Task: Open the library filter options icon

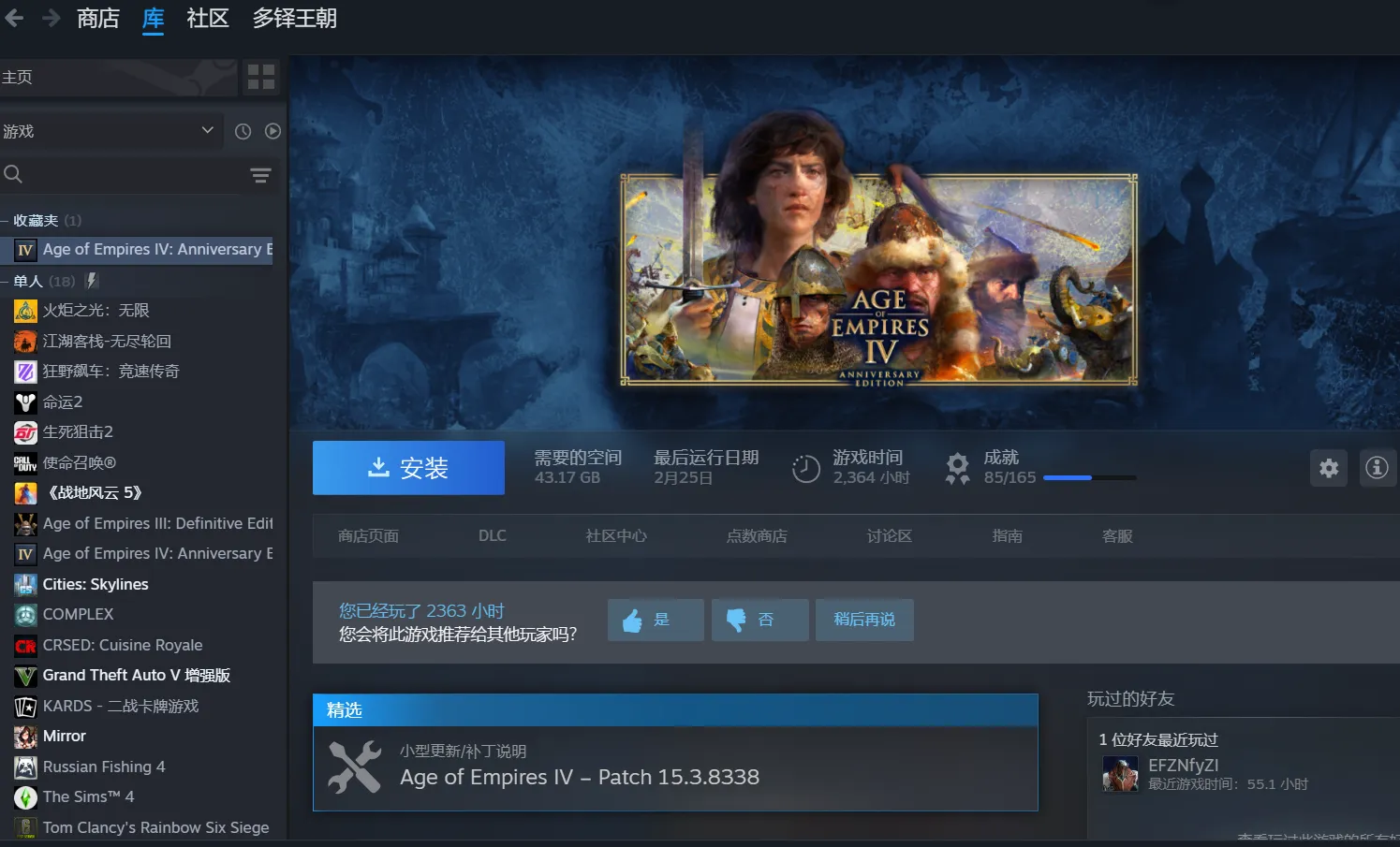Action: pyautogui.click(x=260, y=175)
